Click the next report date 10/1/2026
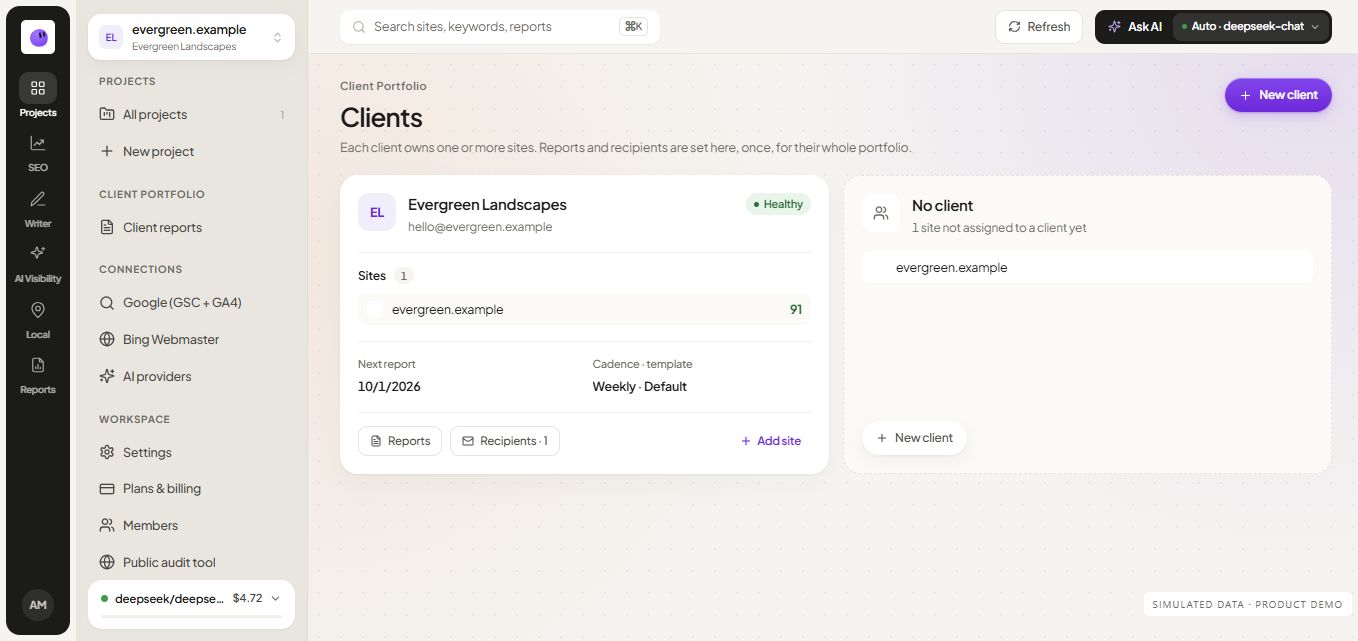Image resolution: width=1358 pixels, height=641 pixels. 389,387
